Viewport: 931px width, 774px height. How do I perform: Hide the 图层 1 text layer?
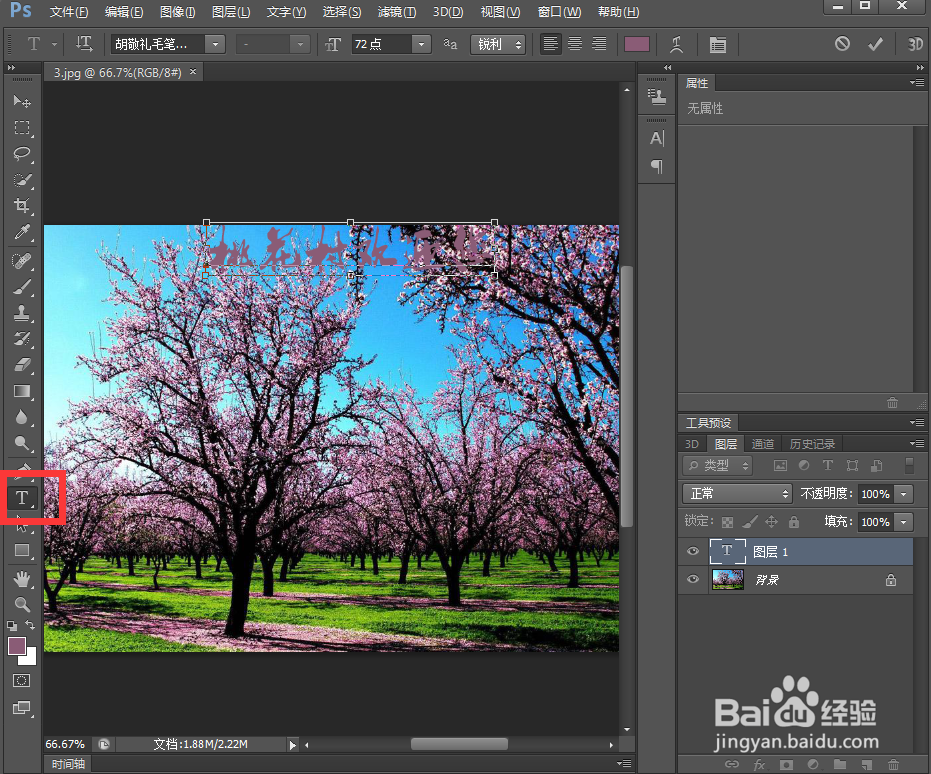click(x=692, y=551)
